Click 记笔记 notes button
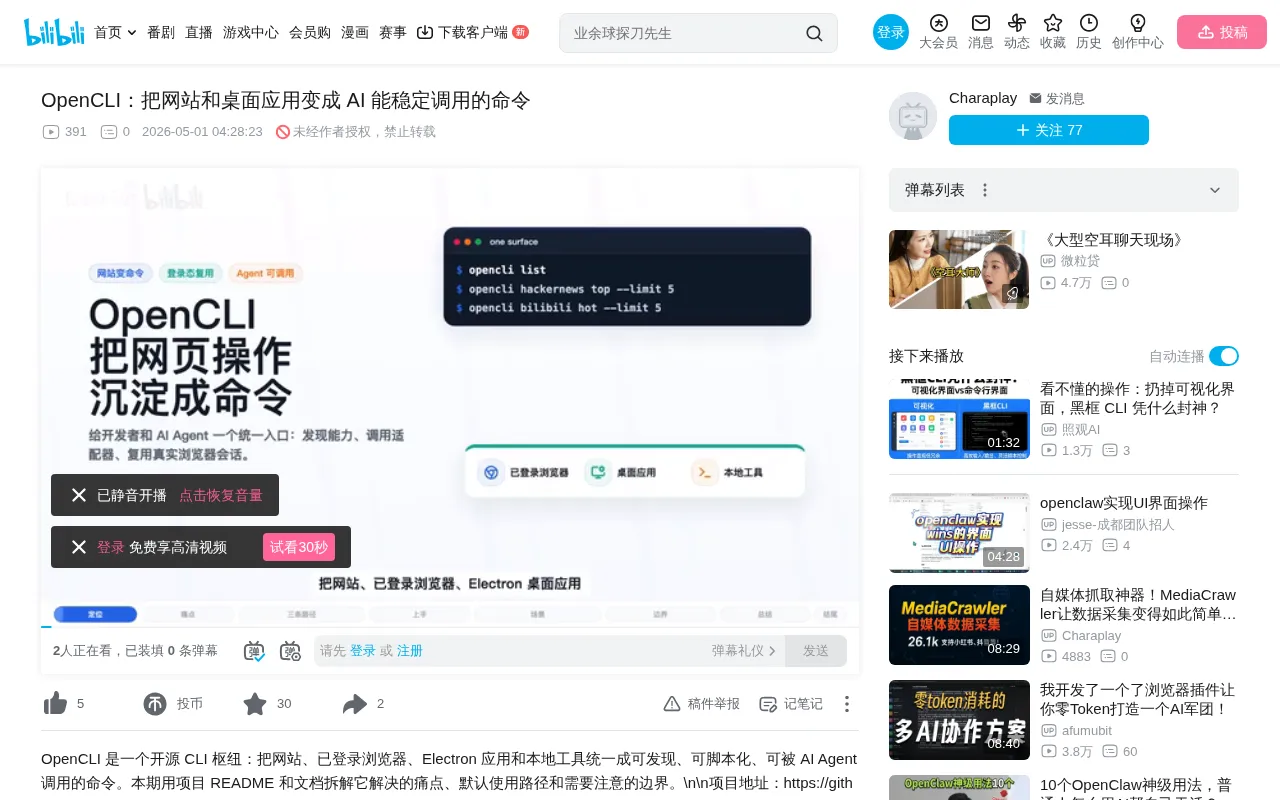 [x=791, y=704]
